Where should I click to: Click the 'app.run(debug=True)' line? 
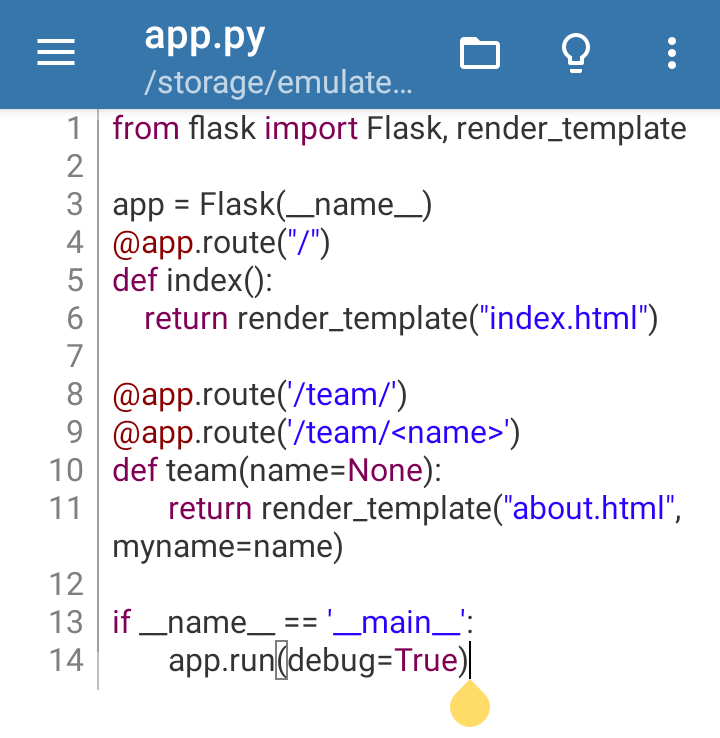(x=319, y=660)
